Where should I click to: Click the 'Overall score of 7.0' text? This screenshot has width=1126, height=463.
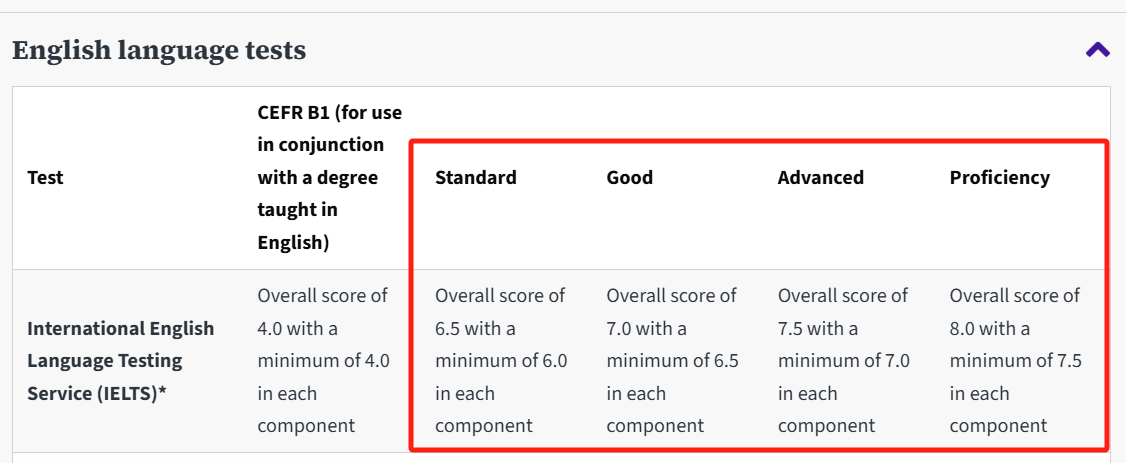point(671,296)
